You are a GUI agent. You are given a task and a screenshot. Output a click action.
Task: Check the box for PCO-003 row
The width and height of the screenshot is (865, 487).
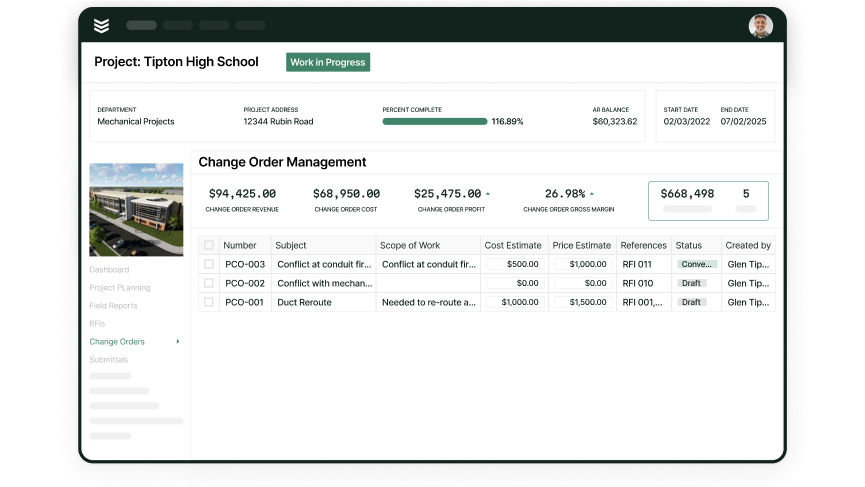tap(209, 264)
